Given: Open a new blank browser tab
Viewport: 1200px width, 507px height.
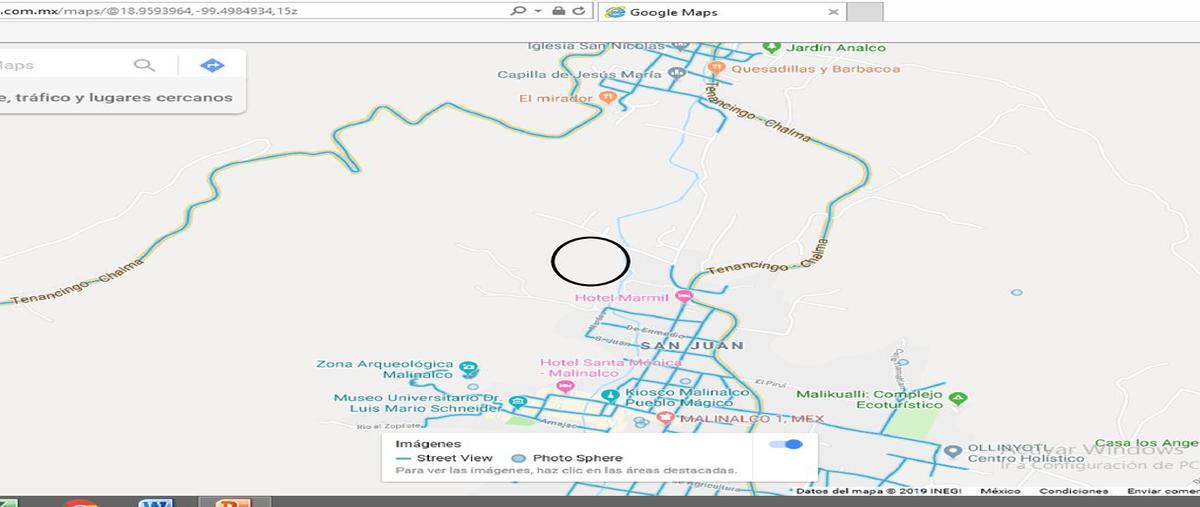Looking at the screenshot, I should coord(866,12).
